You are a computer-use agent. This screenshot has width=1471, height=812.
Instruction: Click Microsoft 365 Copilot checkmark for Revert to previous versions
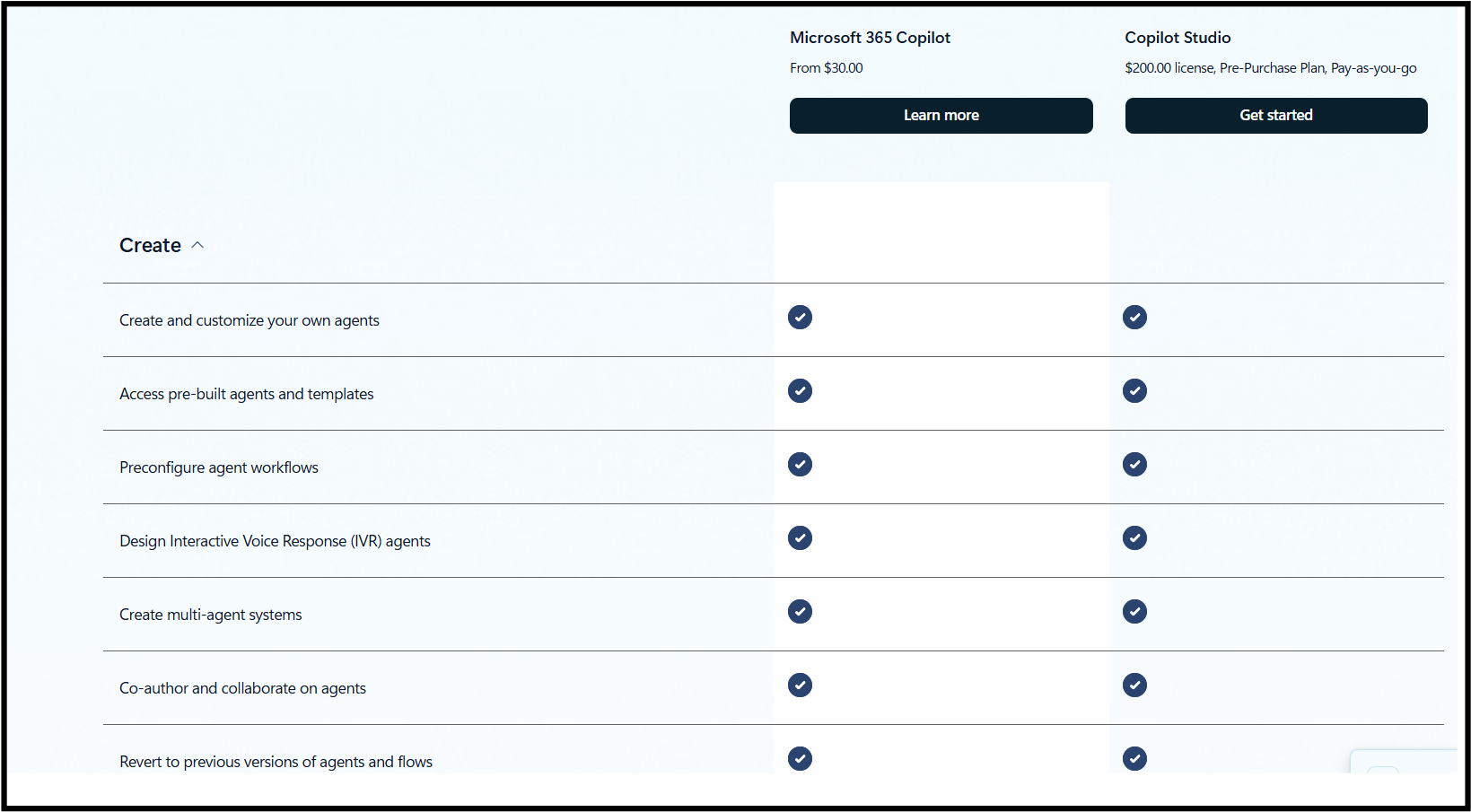point(800,759)
